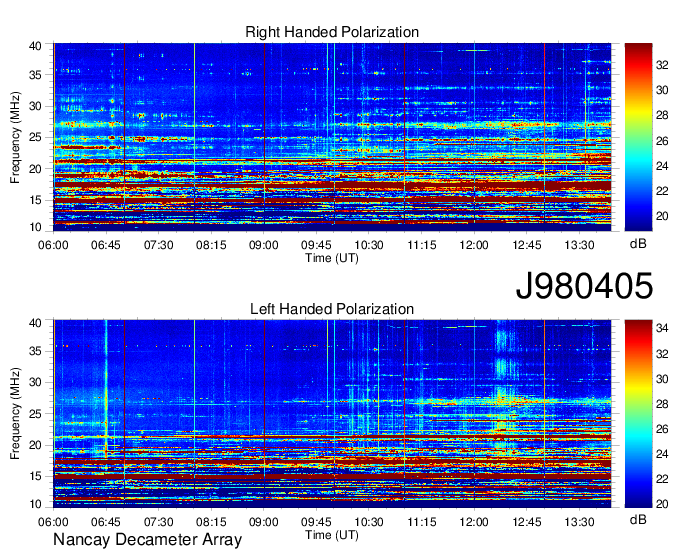Click the "15" frequency tick of Left Handed plot

[x=35, y=476]
